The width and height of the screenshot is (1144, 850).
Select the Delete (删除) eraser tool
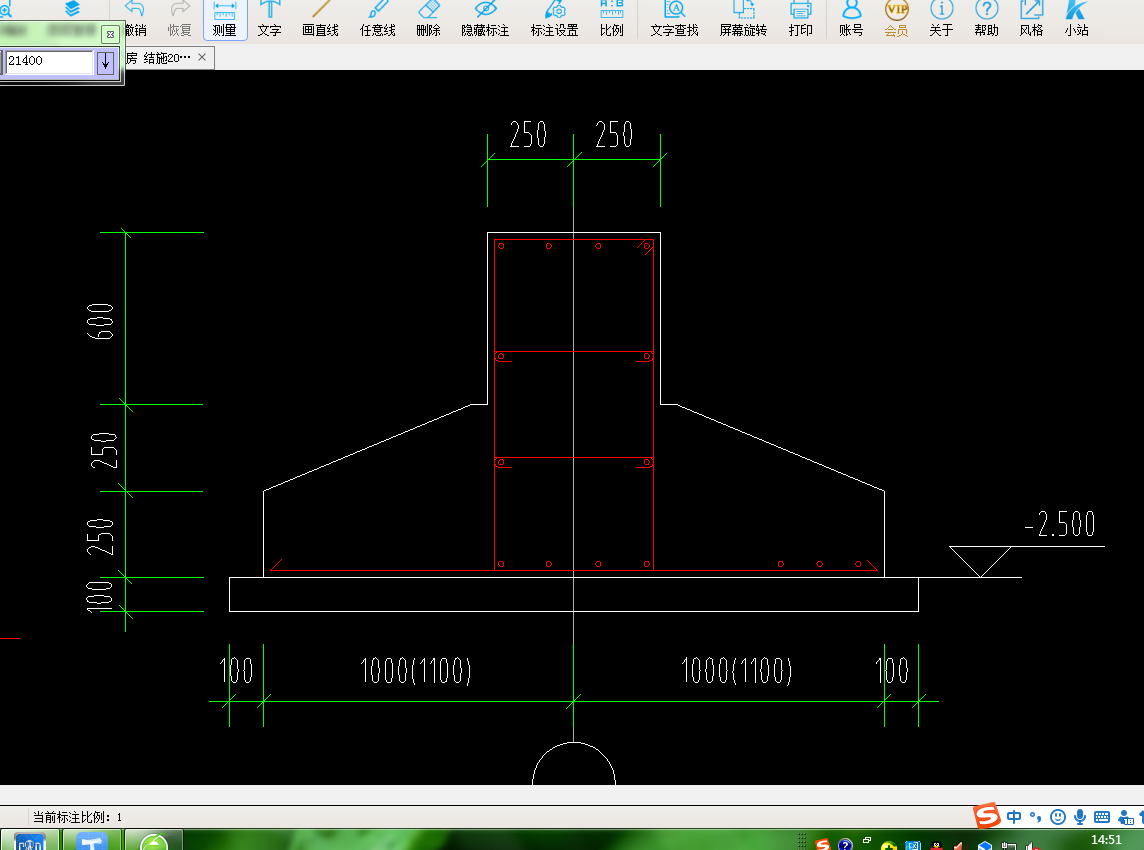pos(428,19)
